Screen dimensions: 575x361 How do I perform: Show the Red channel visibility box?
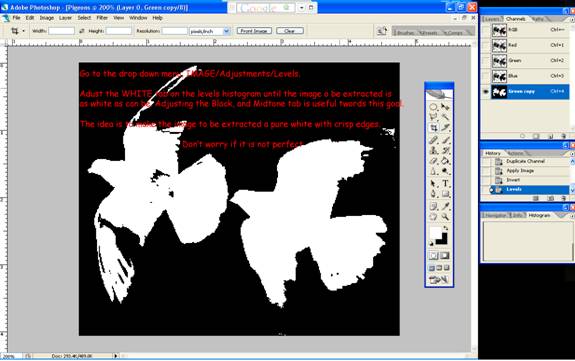coord(486,45)
